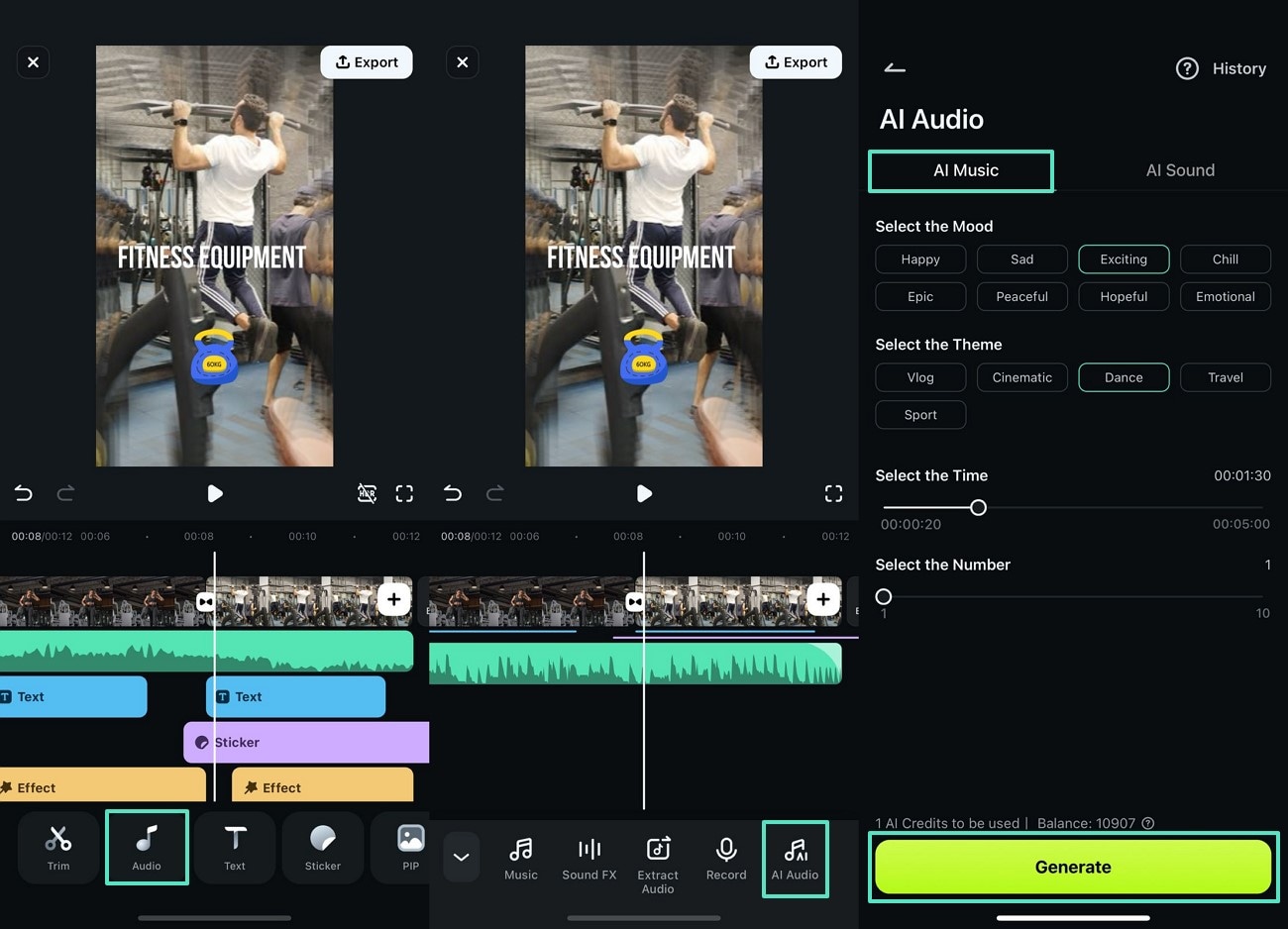Screen dimensions: 1288x929
Task: Play the preview in the middle editor
Action: 644,493
